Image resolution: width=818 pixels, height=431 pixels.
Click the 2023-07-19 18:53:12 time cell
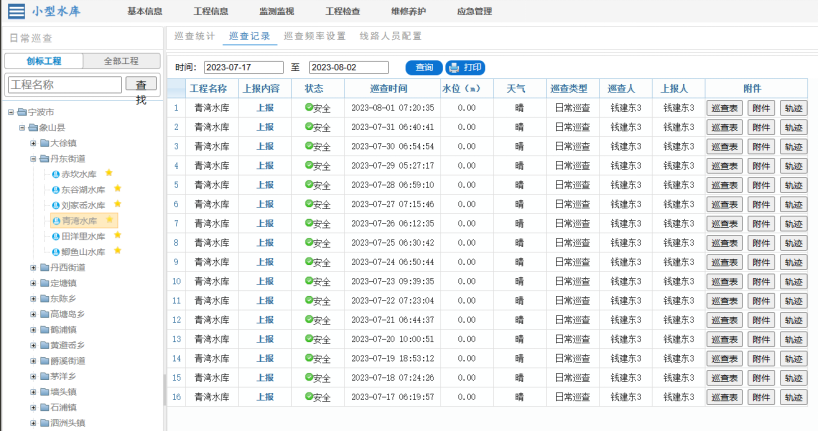(x=392, y=358)
